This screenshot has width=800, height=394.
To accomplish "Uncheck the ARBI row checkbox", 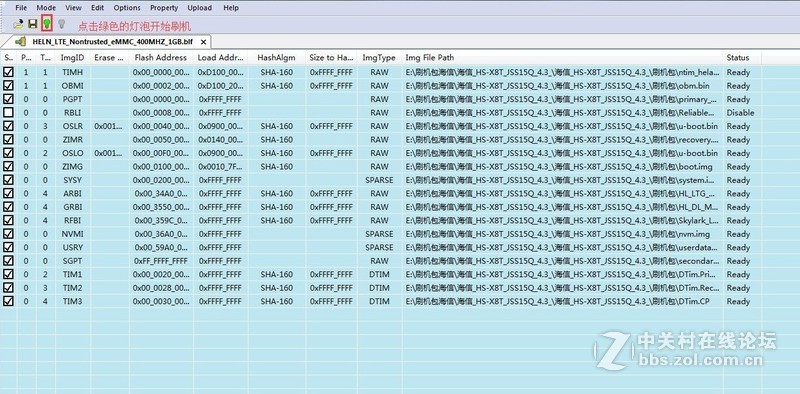I will click(8, 193).
